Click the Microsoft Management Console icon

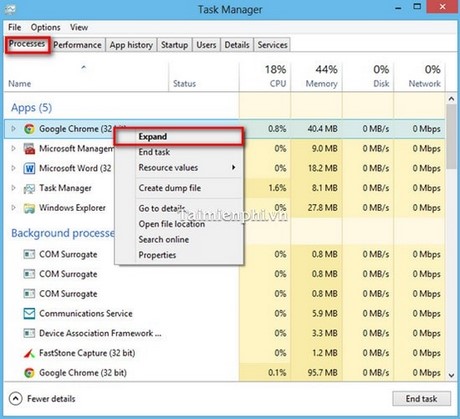click(29, 148)
